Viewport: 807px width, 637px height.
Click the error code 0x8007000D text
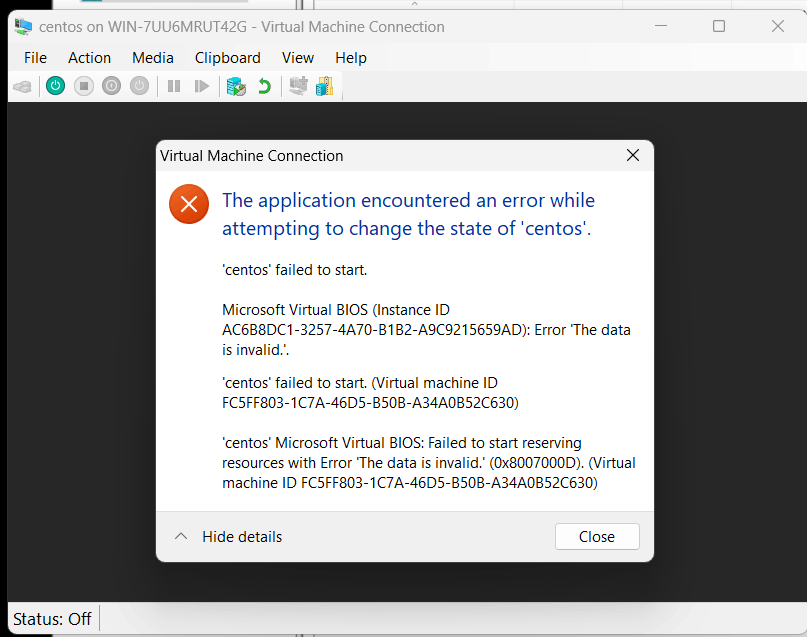(x=536, y=463)
